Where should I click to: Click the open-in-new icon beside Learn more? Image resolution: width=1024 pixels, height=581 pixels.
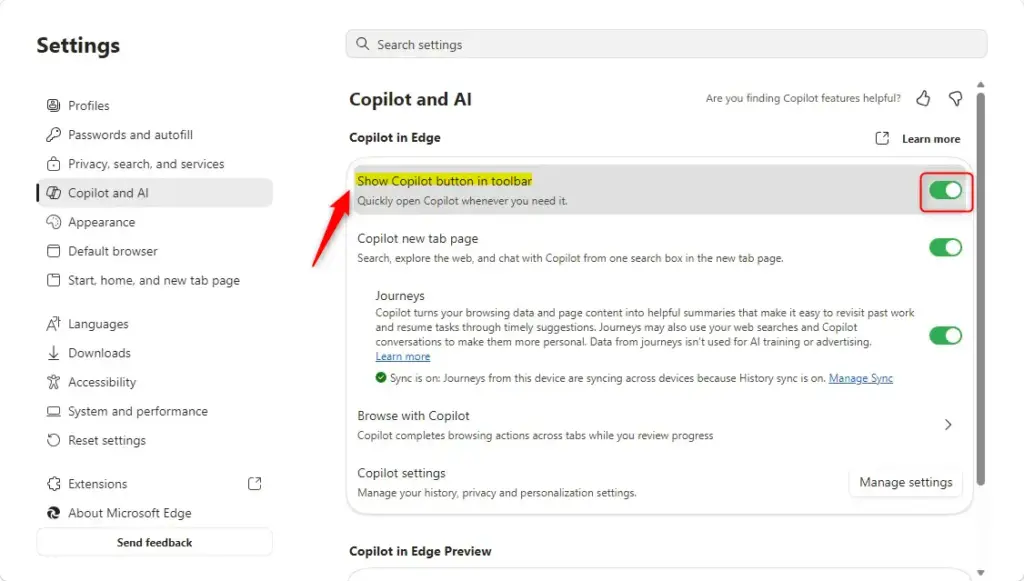click(x=882, y=138)
